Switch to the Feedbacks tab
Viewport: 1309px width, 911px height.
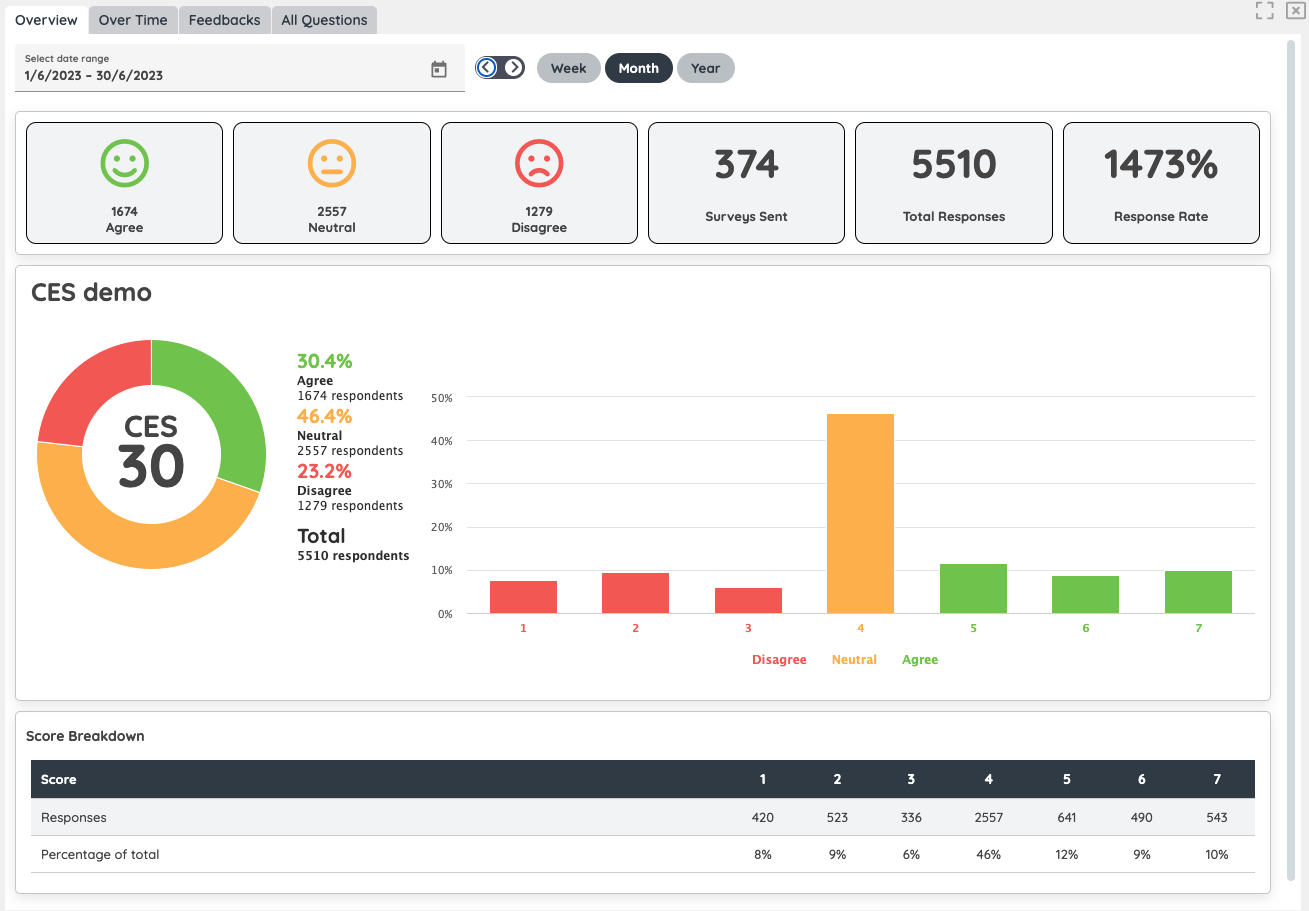(x=224, y=20)
